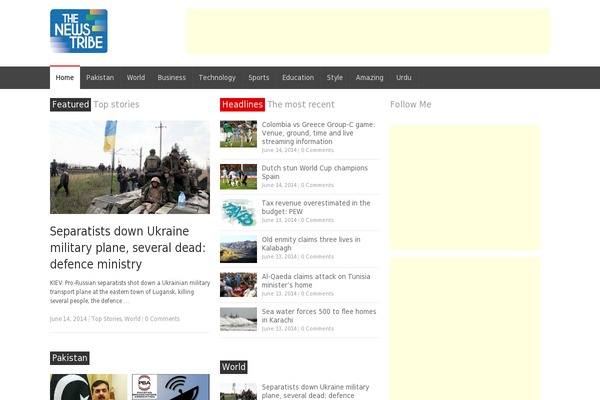600x400 pixels.
Task: View comments on Kalabagh enmity article
Action: click(x=317, y=257)
